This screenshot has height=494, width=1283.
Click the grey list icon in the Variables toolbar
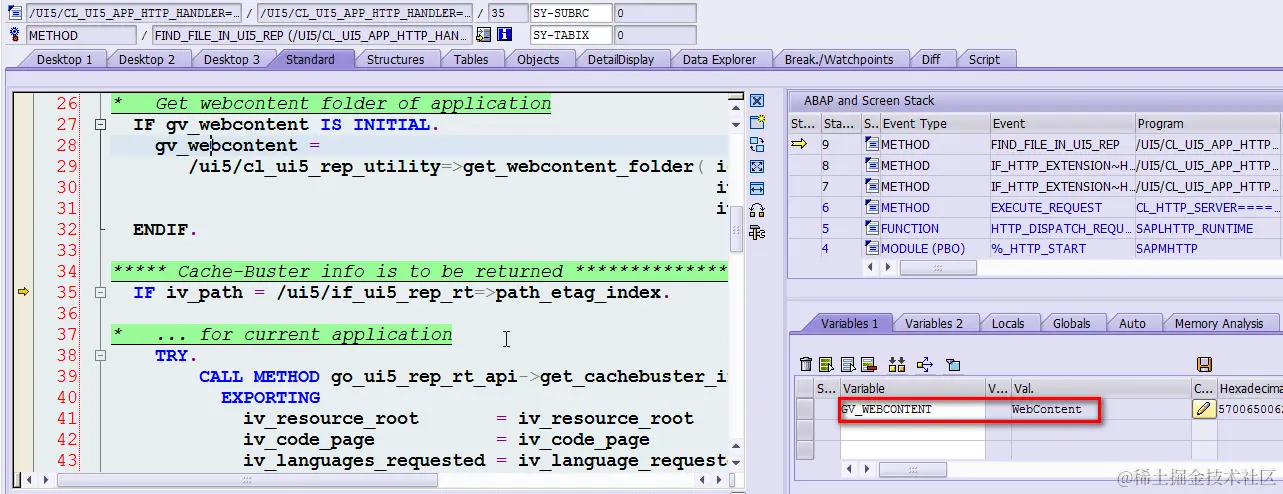click(847, 365)
